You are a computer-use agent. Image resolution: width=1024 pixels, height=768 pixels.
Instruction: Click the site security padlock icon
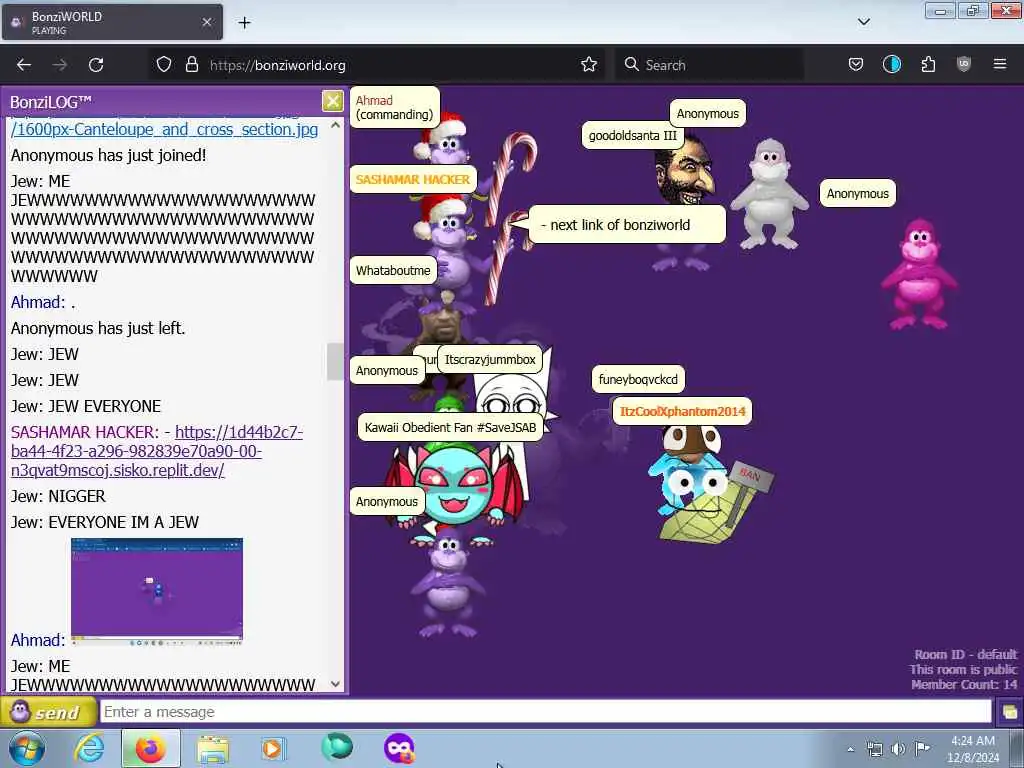coord(191,65)
